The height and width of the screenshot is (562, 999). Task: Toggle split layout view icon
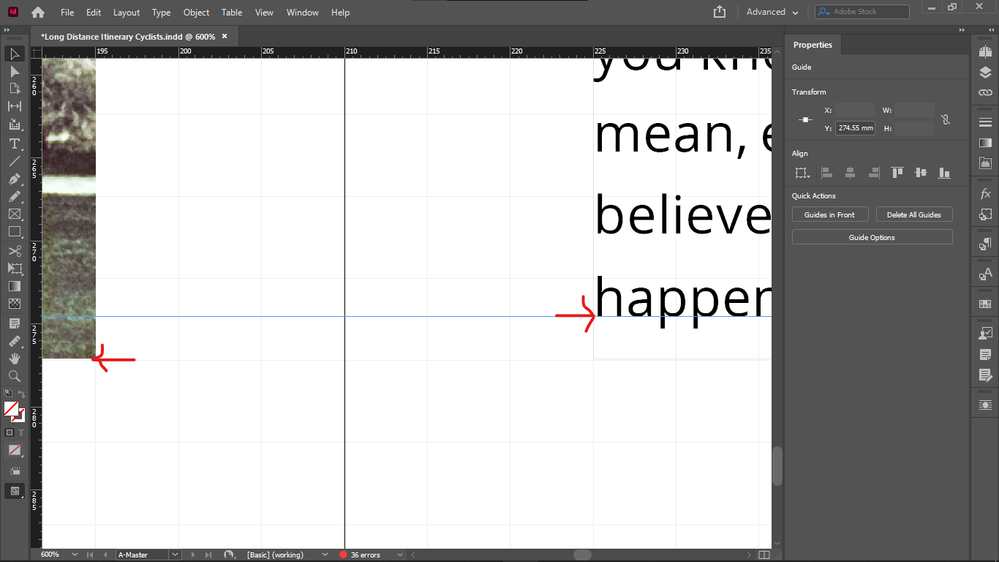(x=764, y=555)
